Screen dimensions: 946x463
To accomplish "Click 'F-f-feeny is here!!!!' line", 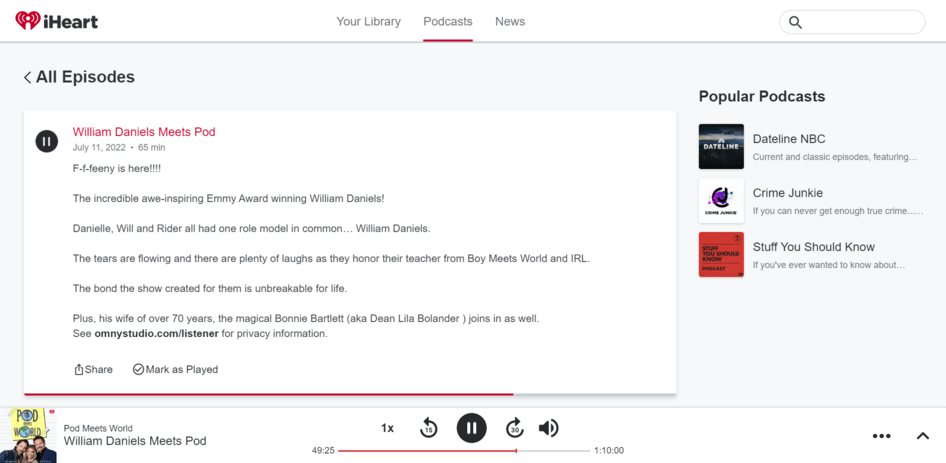I will click(x=117, y=168).
